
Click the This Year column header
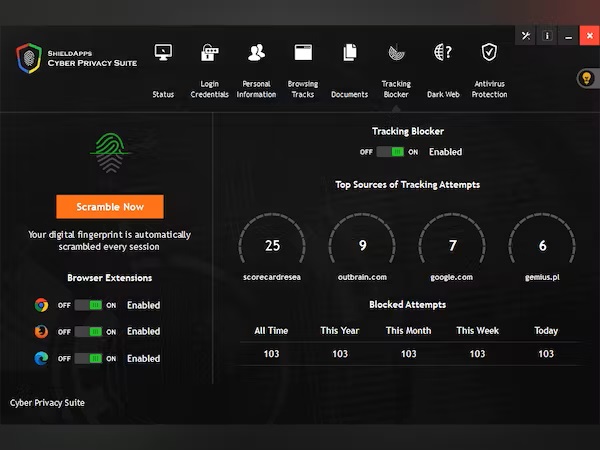pyautogui.click(x=340, y=331)
